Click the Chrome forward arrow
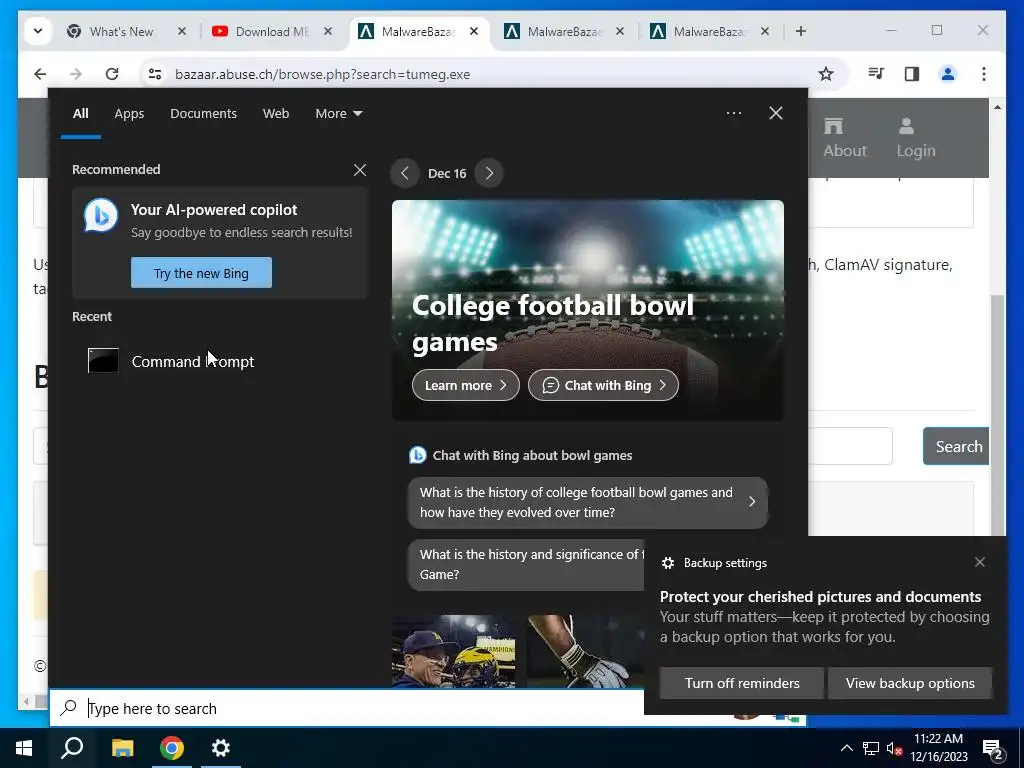 click(76, 74)
